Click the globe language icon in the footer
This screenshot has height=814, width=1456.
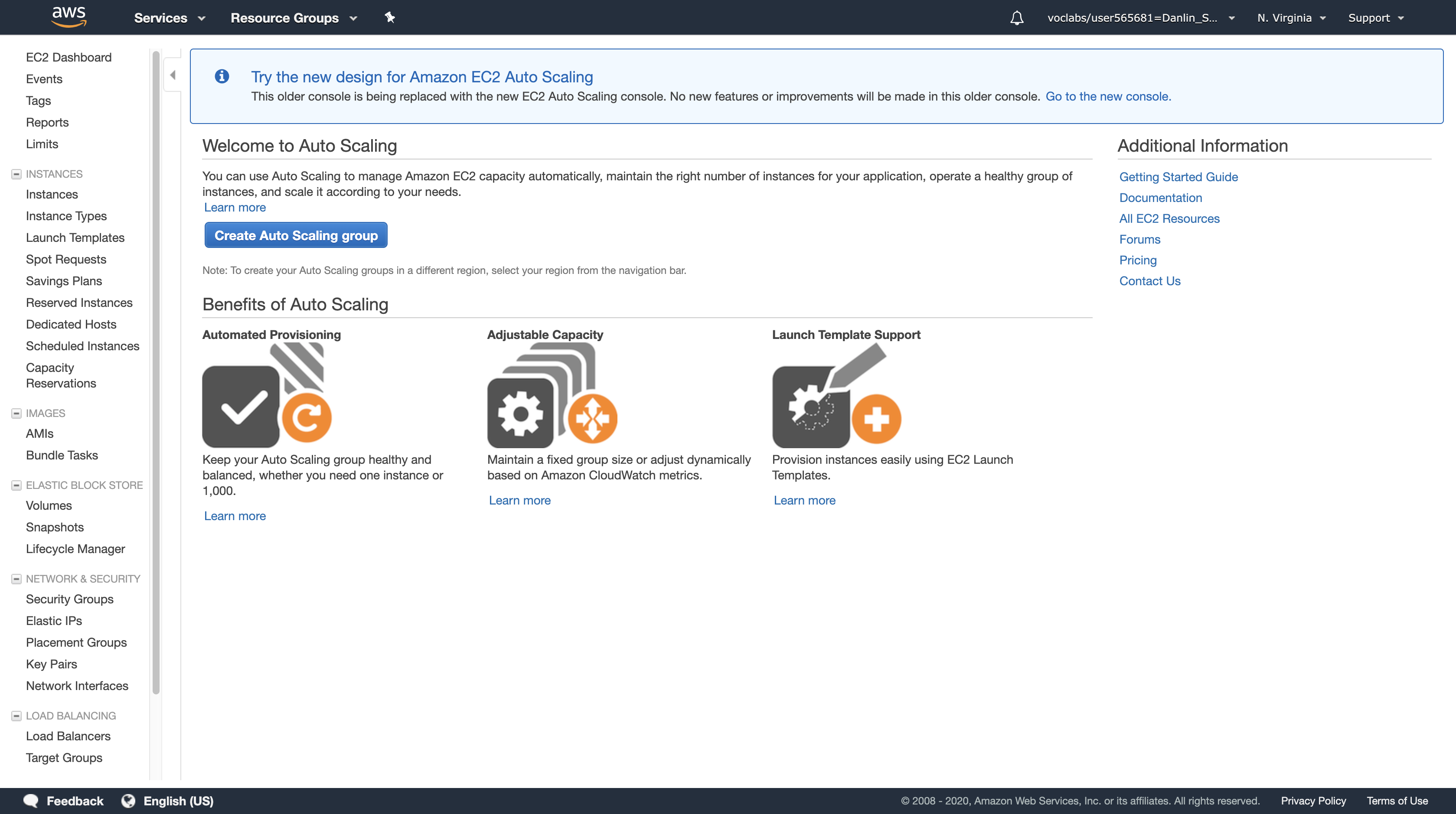click(128, 801)
